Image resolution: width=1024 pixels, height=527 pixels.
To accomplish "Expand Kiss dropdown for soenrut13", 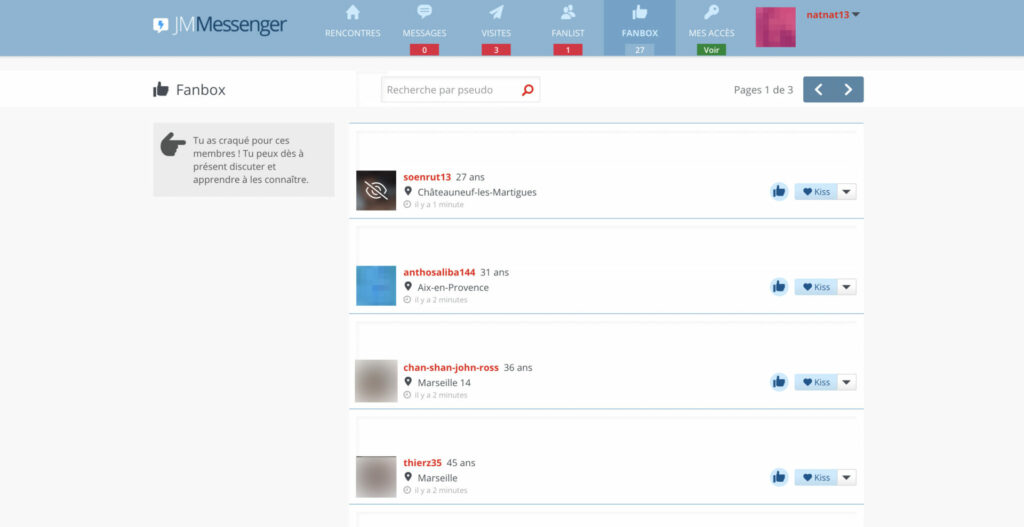I will (847, 192).
